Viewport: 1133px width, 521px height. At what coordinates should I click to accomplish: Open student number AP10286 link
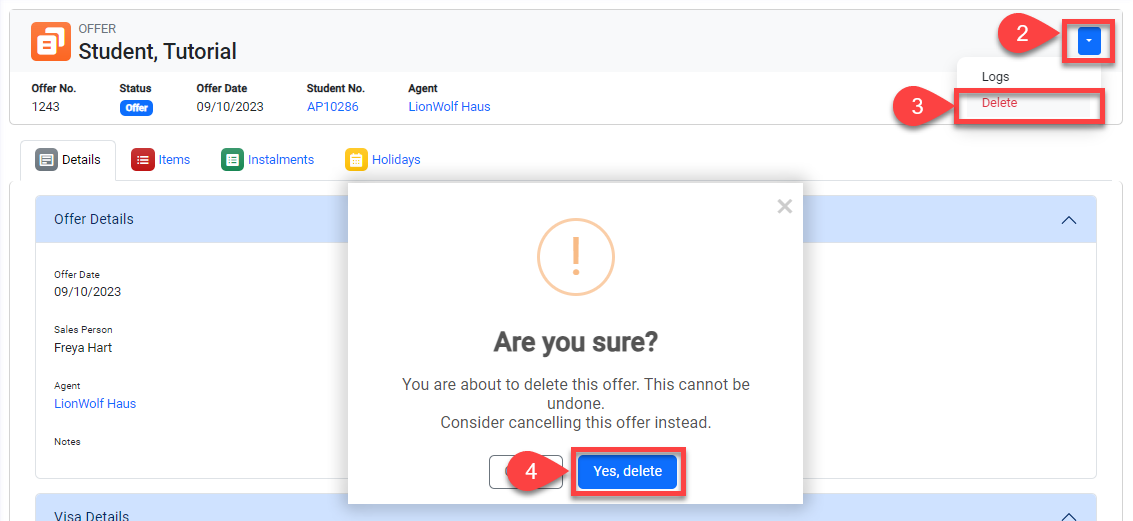pyautogui.click(x=332, y=107)
